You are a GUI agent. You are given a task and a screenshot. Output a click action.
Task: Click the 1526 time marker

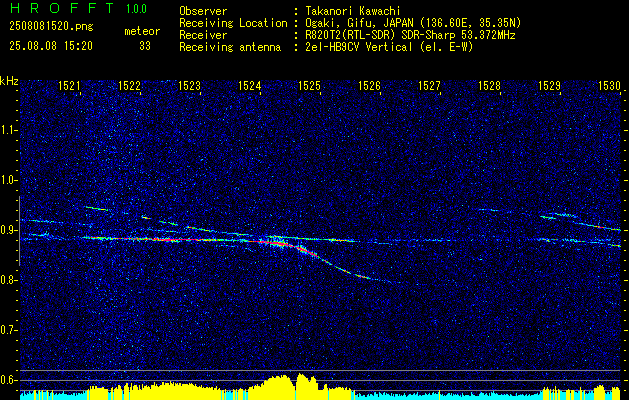pos(369,85)
